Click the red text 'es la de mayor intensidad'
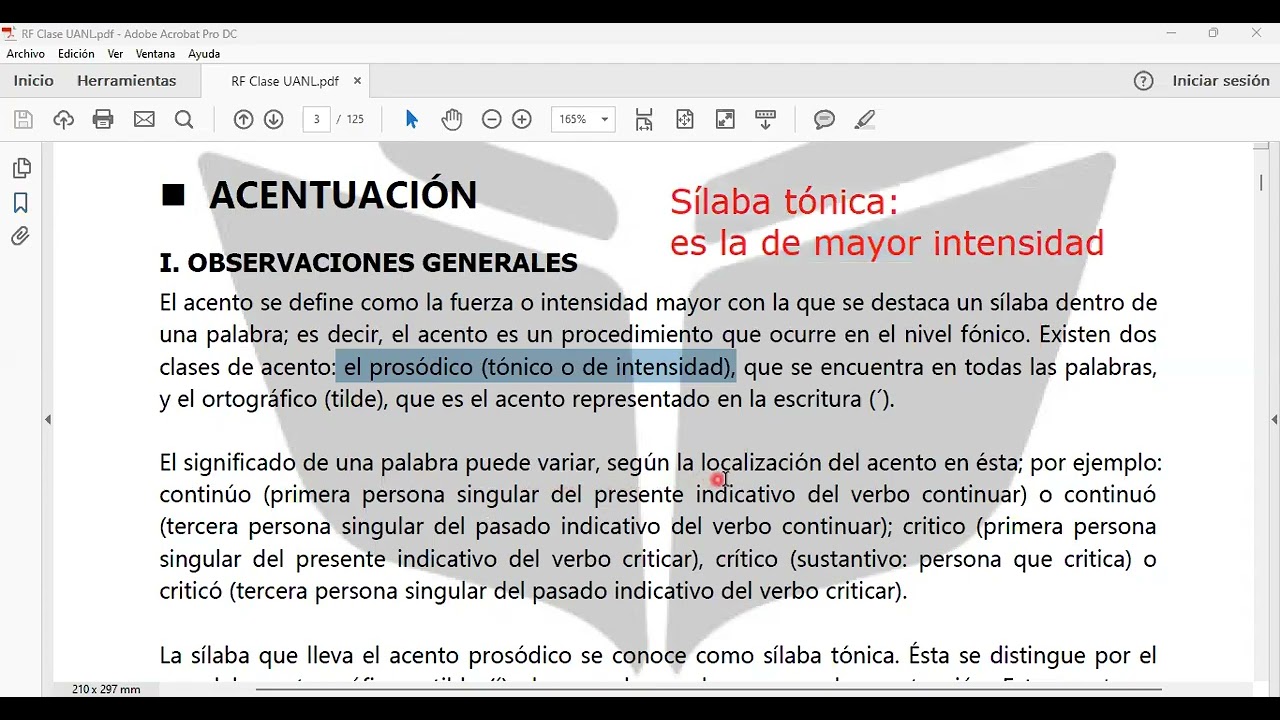This screenshot has height=720, width=1280. (887, 243)
